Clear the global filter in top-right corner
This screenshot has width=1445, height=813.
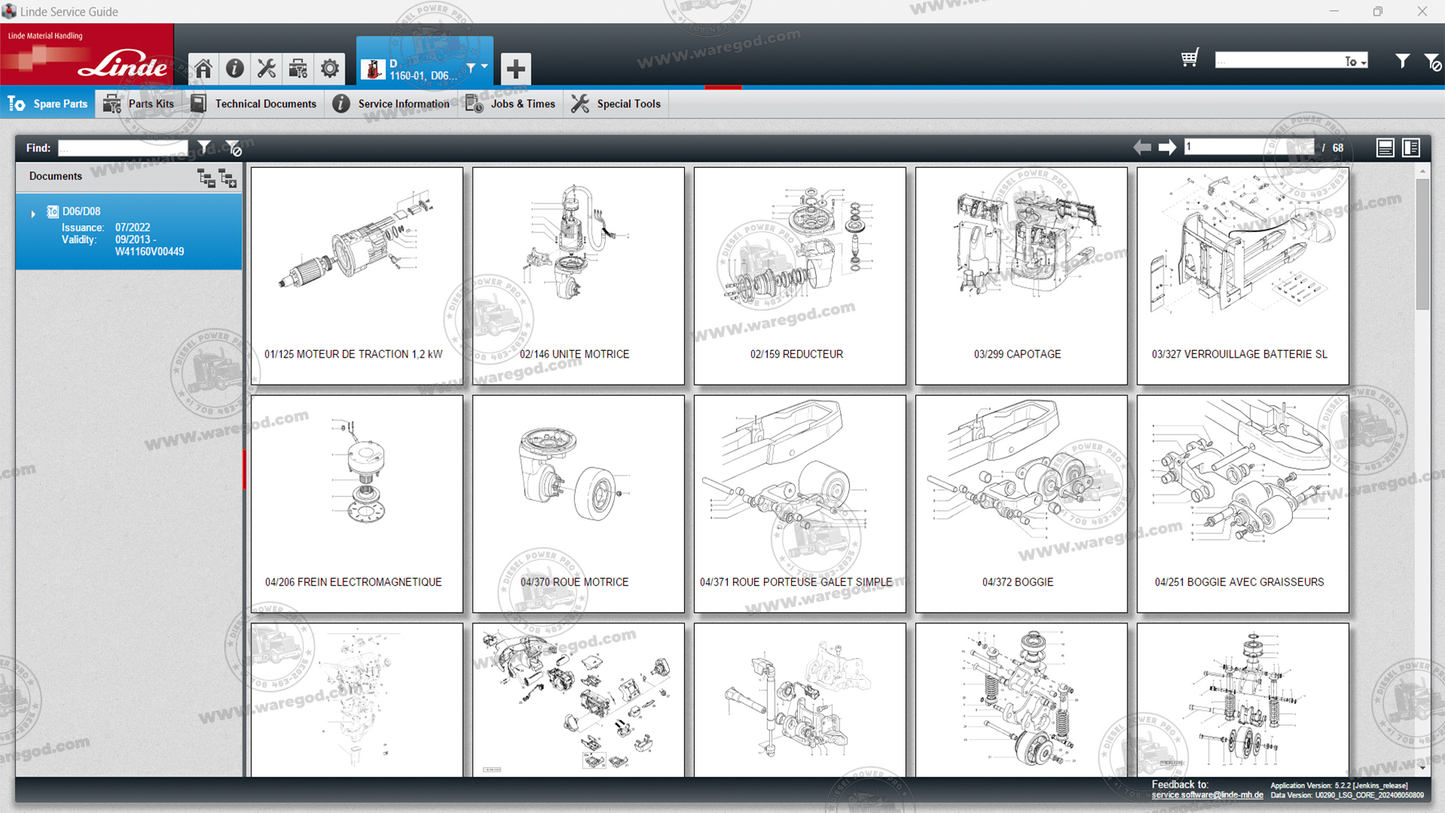pyautogui.click(x=1432, y=62)
